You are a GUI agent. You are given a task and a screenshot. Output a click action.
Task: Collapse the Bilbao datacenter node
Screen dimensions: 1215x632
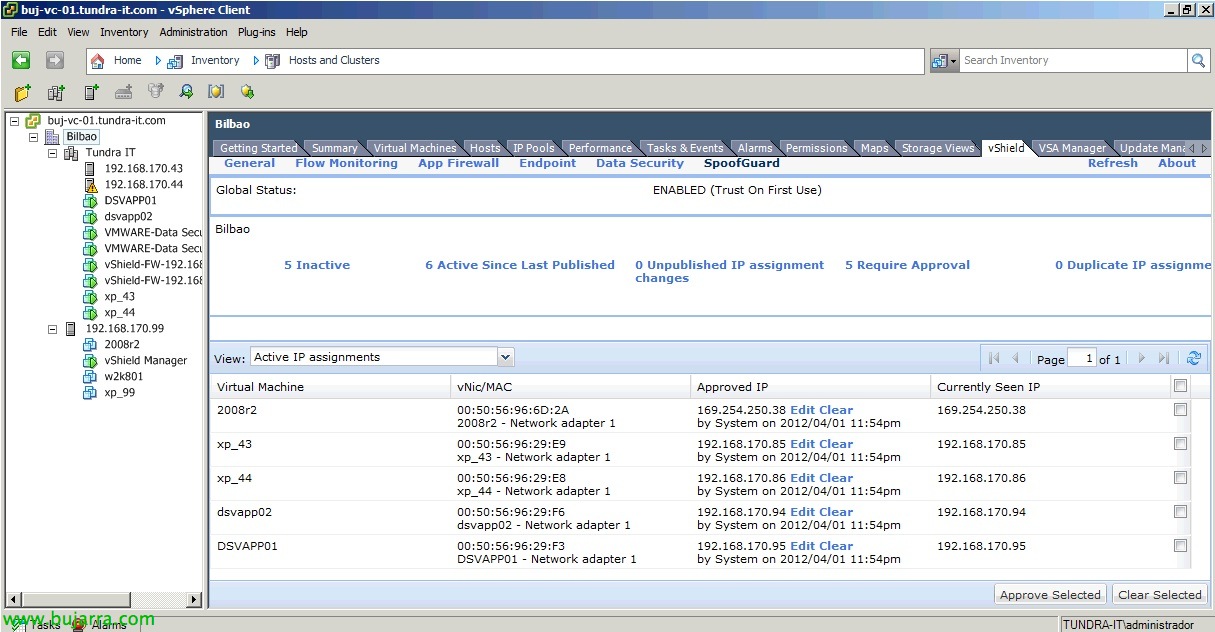(34, 137)
